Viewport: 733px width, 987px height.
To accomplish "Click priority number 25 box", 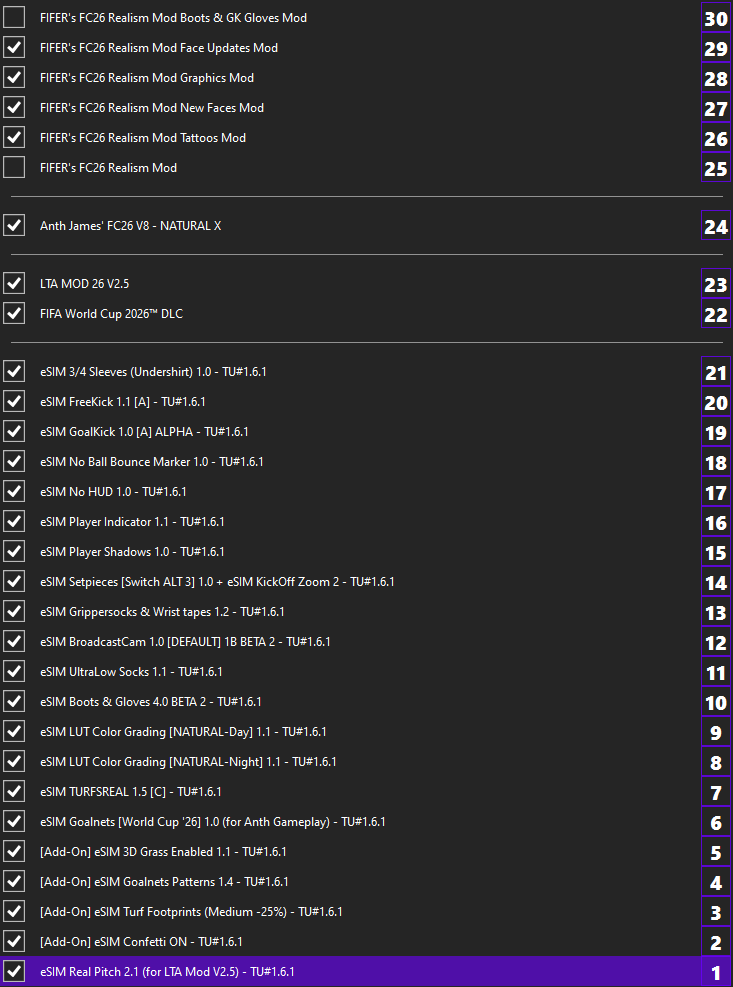I will click(x=716, y=167).
